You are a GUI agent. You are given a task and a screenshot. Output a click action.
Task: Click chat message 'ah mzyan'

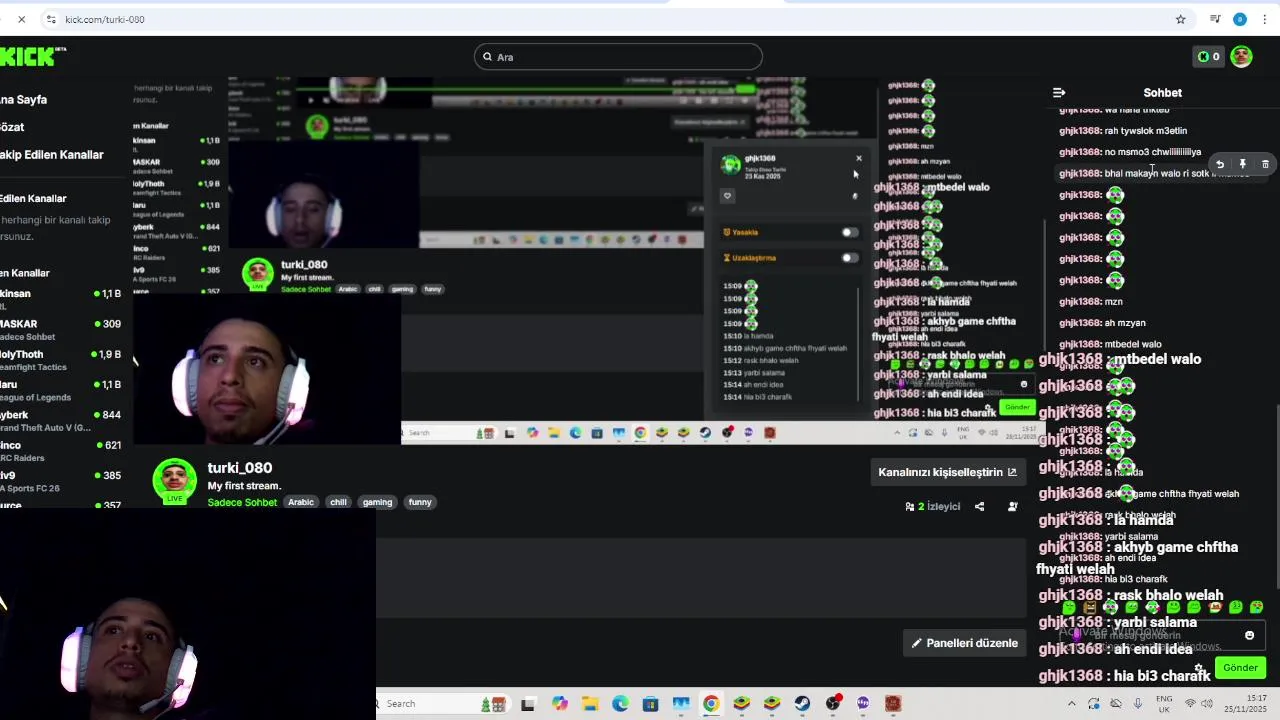coord(1102,323)
